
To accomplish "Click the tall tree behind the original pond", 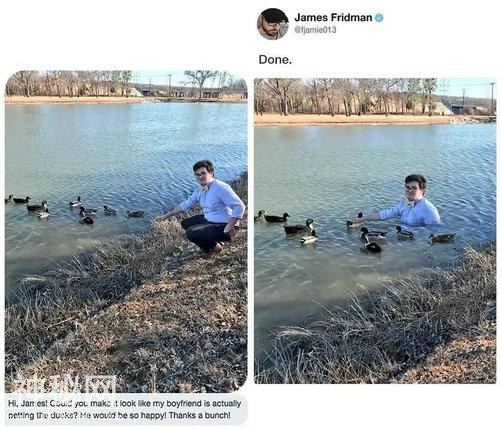I will [200, 83].
